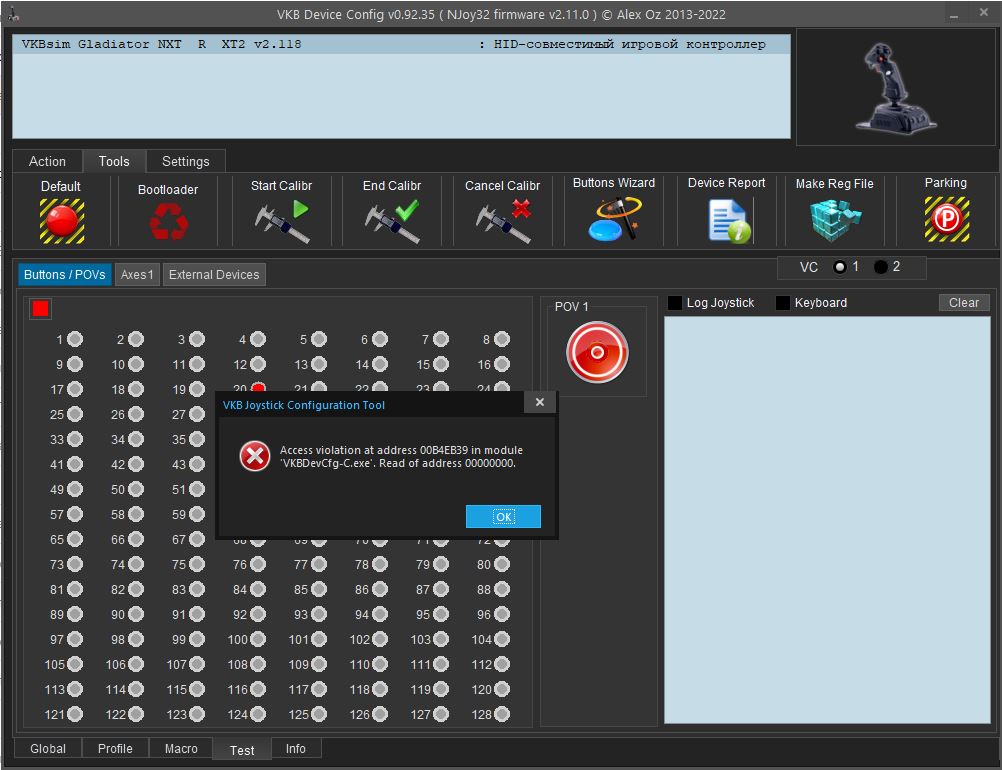Close the VKB Joystick Configuration Tool dialog
This screenshot has height=770, width=1002.
click(x=540, y=403)
